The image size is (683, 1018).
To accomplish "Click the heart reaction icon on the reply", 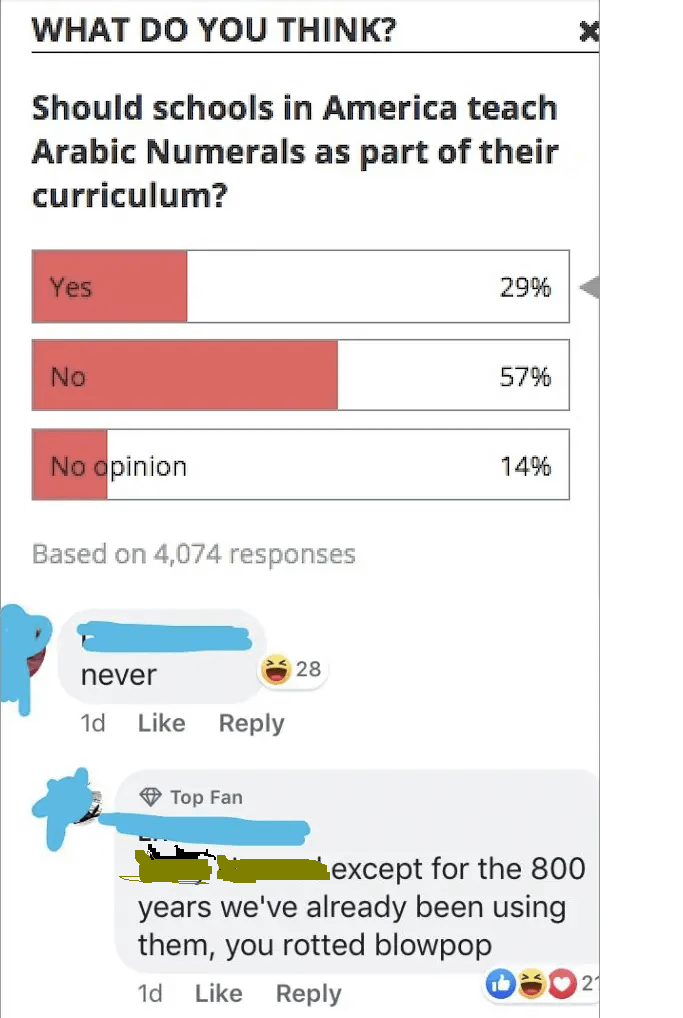I will (x=563, y=984).
